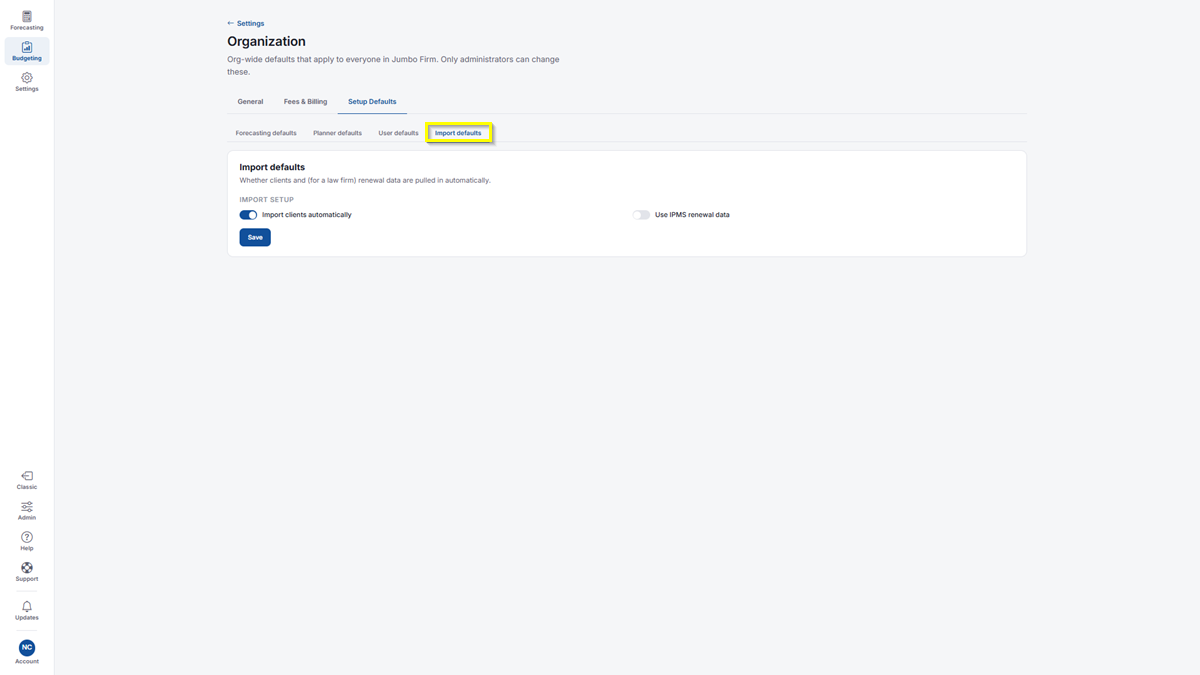This screenshot has height=675, width=1200.
Task: Click the 'Import clients automatically' label text
Action: (307, 215)
